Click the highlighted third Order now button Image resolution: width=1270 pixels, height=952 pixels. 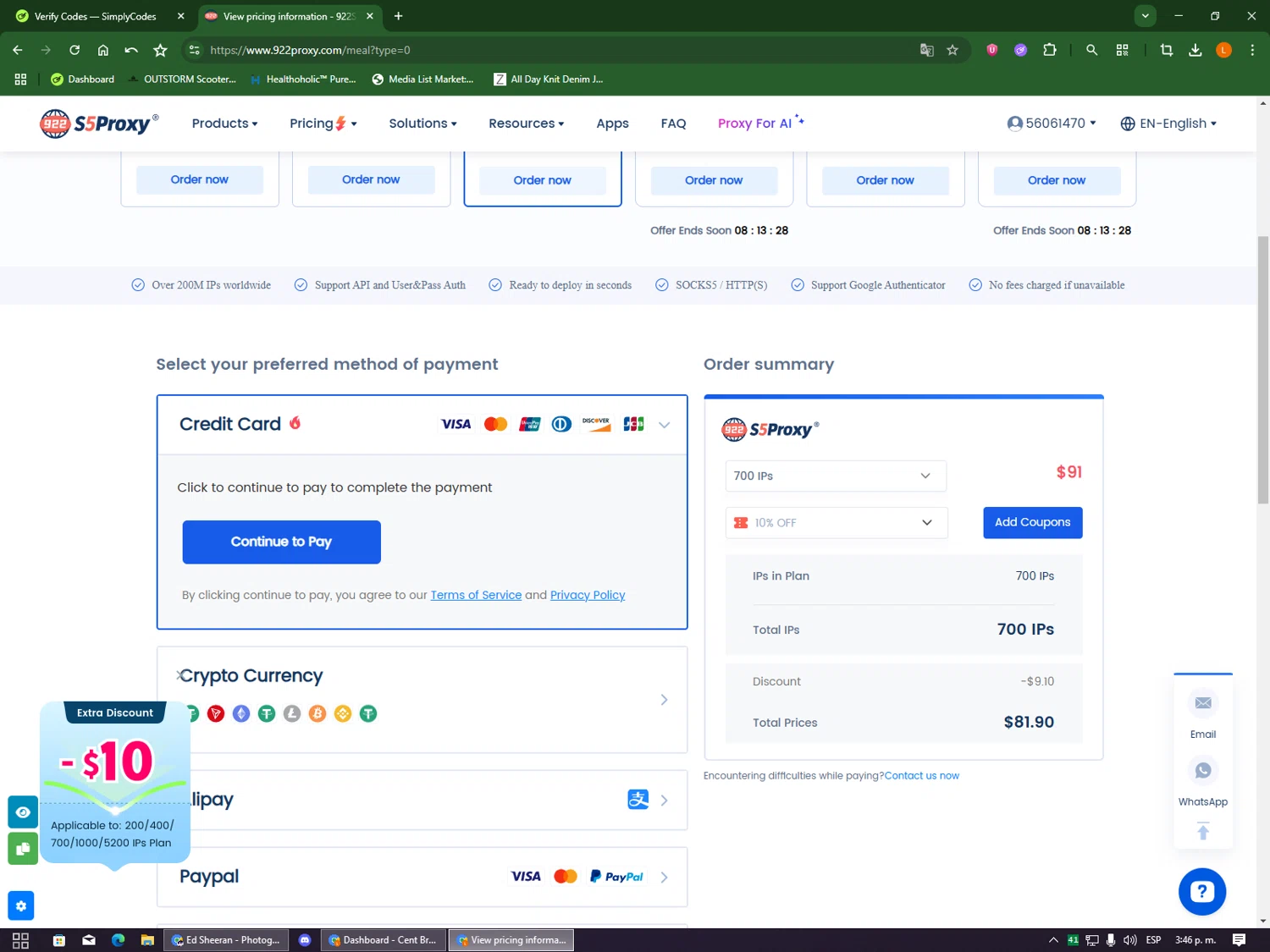click(x=543, y=180)
